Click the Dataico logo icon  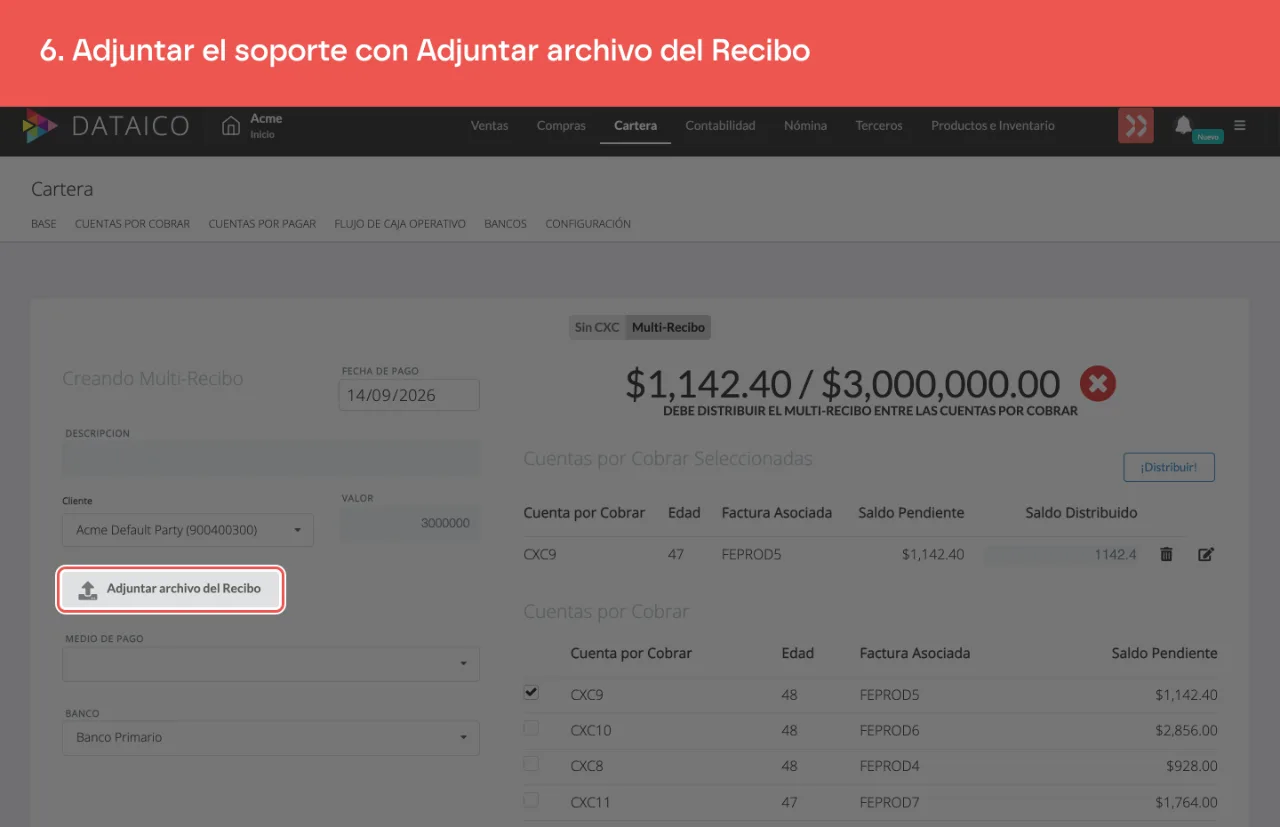click(41, 126)
